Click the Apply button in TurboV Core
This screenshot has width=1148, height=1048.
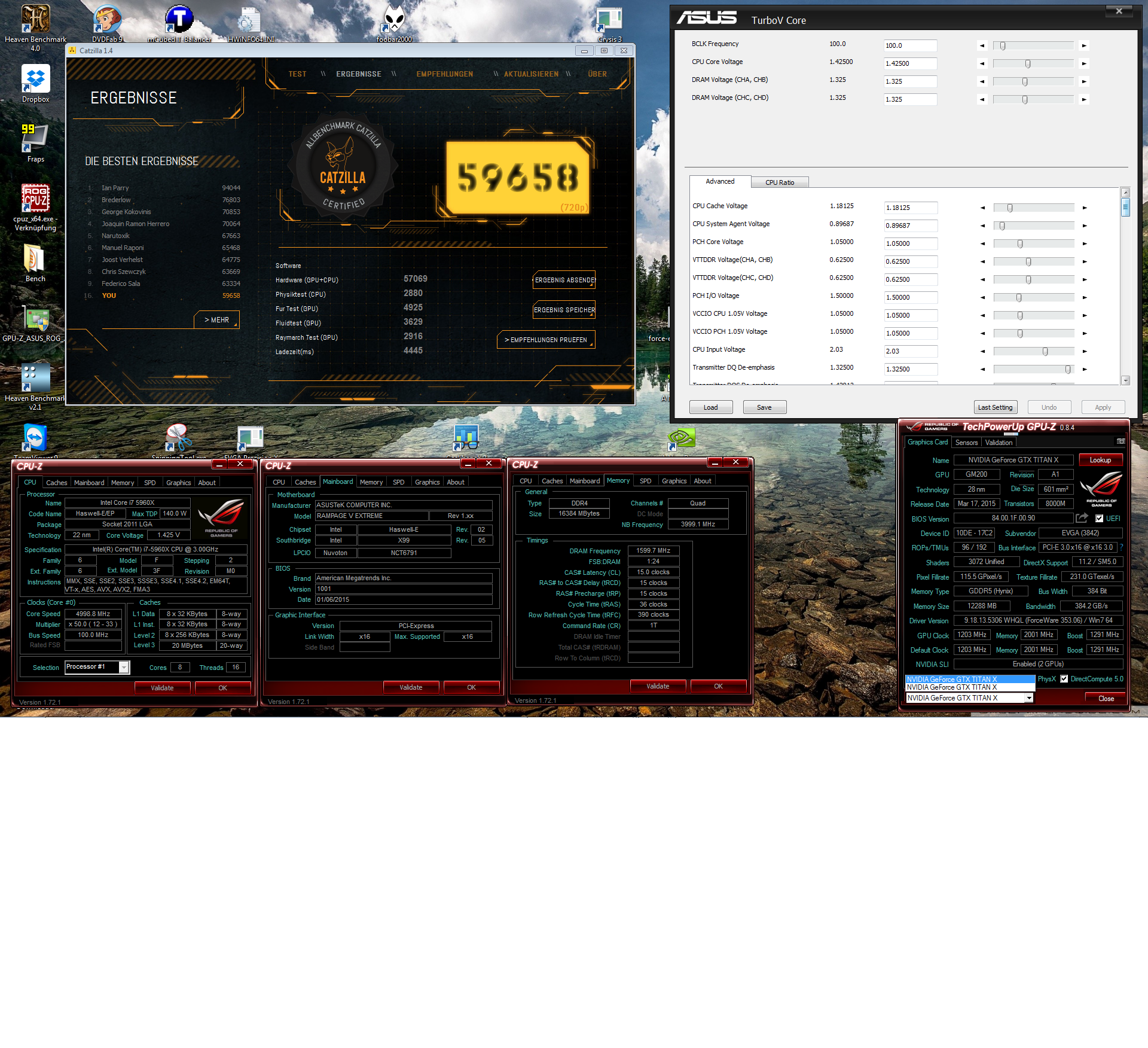(x=1103, y=407)
